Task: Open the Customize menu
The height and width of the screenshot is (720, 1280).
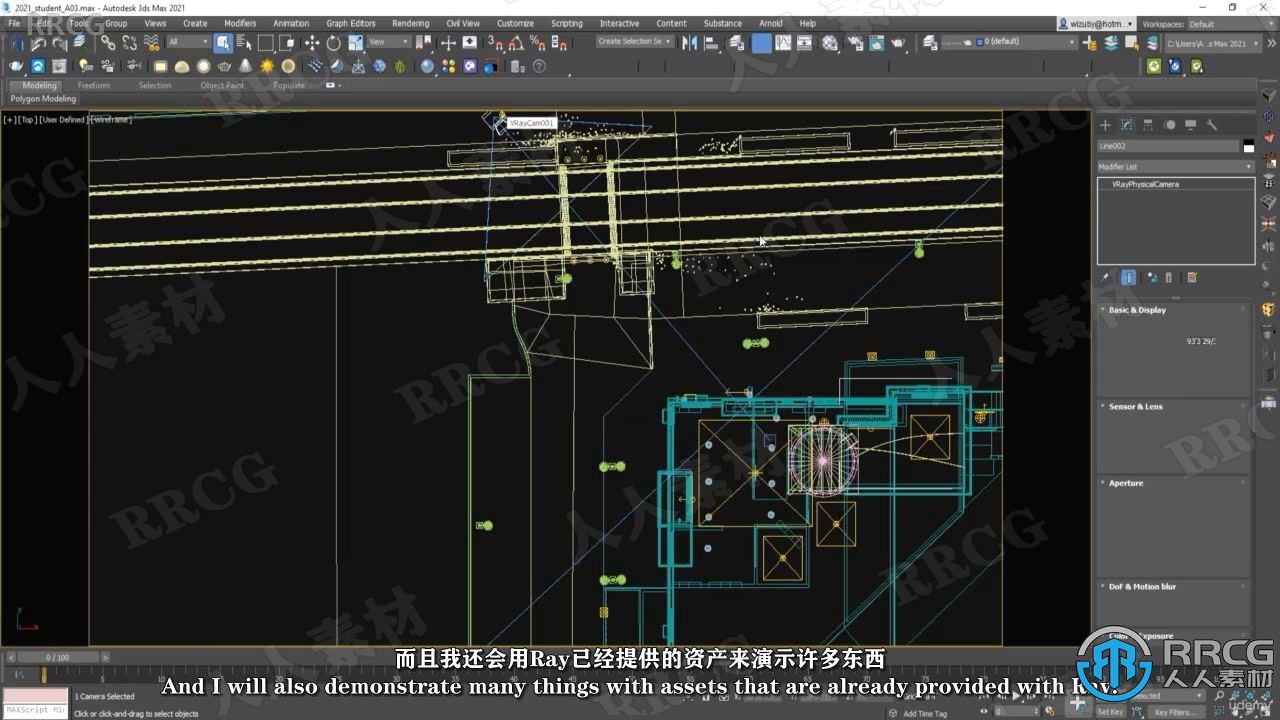Action: [x=515, y=23]
